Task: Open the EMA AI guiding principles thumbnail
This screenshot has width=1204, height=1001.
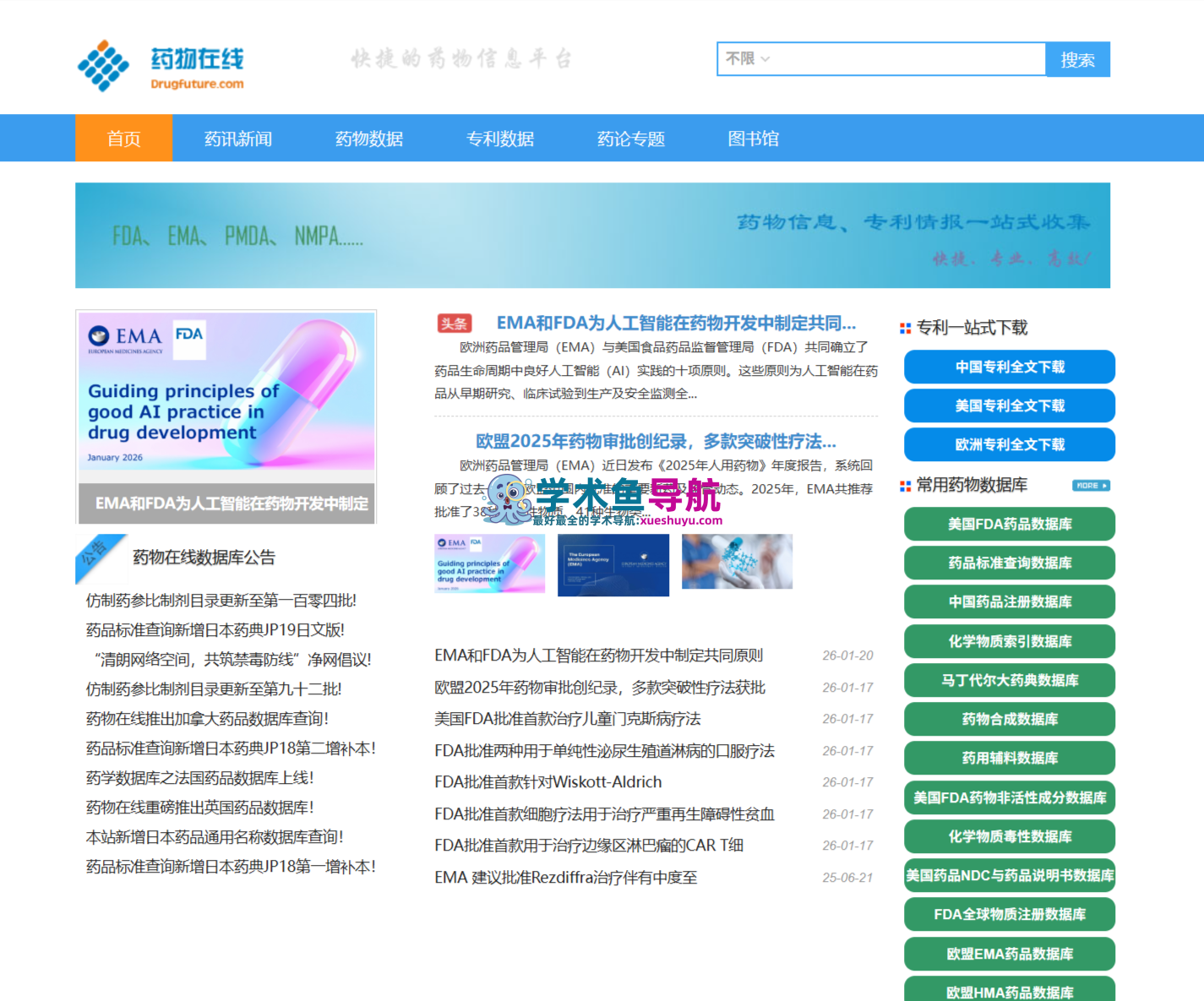Action: pyautogui.click(x=490, y=563)
